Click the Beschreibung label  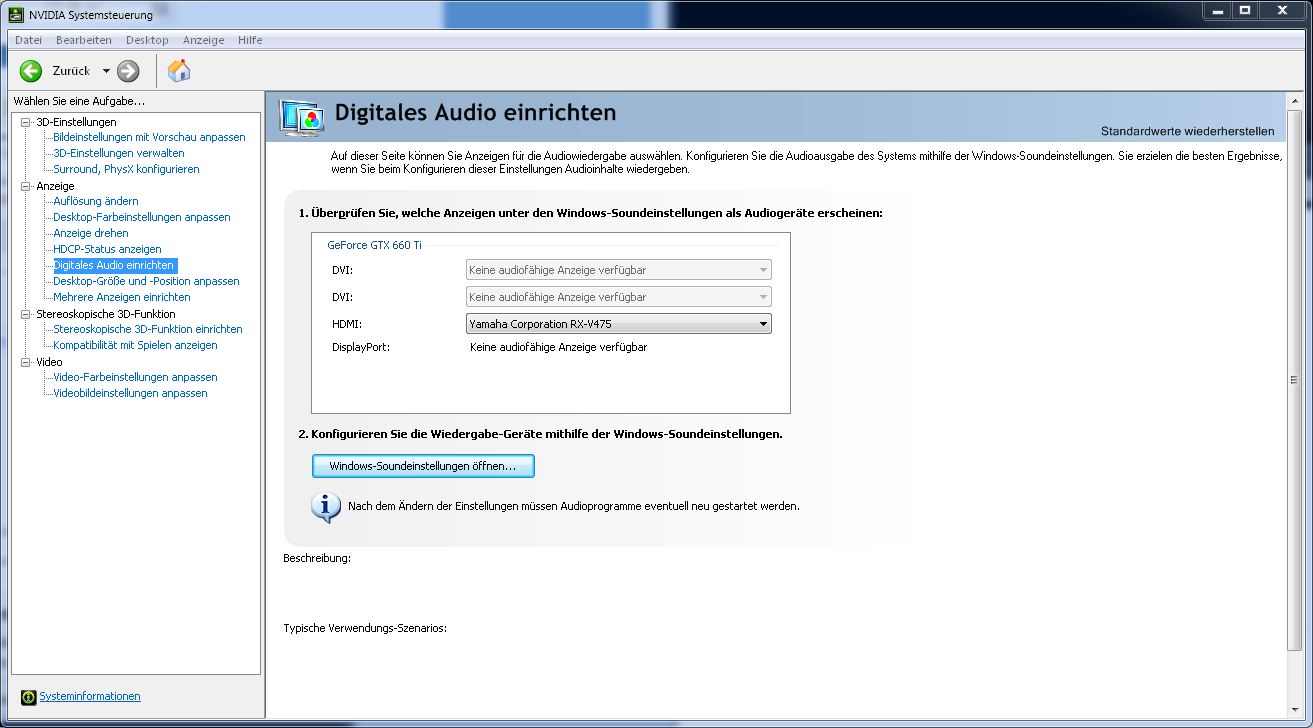317,558
